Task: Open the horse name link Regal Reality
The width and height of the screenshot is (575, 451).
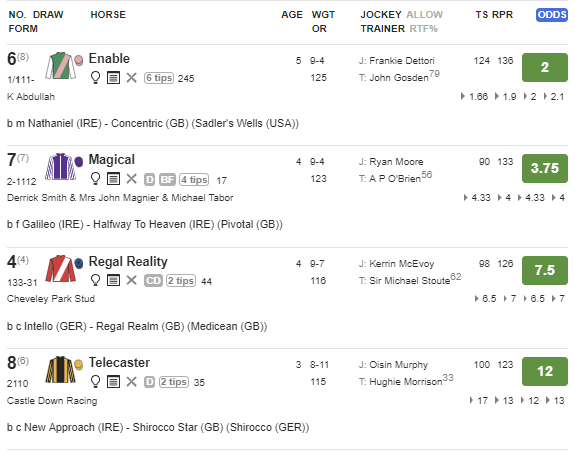Action: tap(128, 261)
